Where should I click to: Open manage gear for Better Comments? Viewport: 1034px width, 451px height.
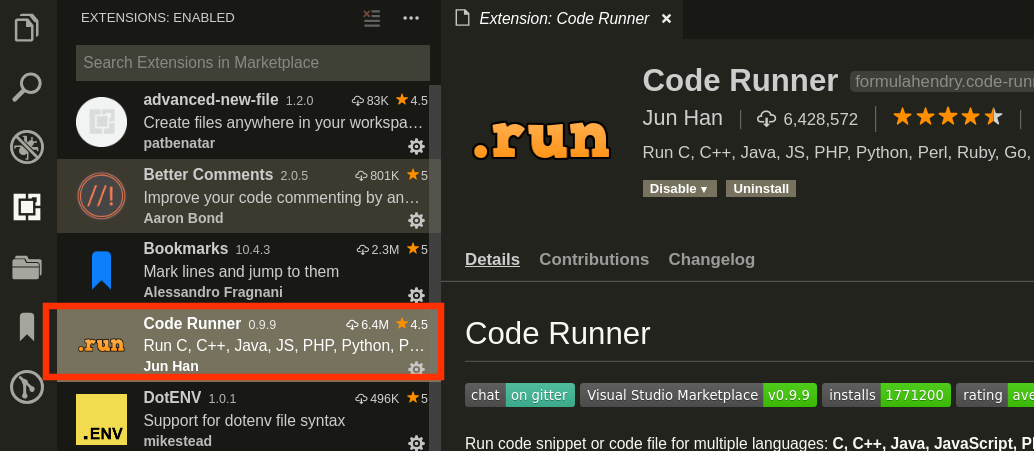pyautogui.click(x=416, y=220)
